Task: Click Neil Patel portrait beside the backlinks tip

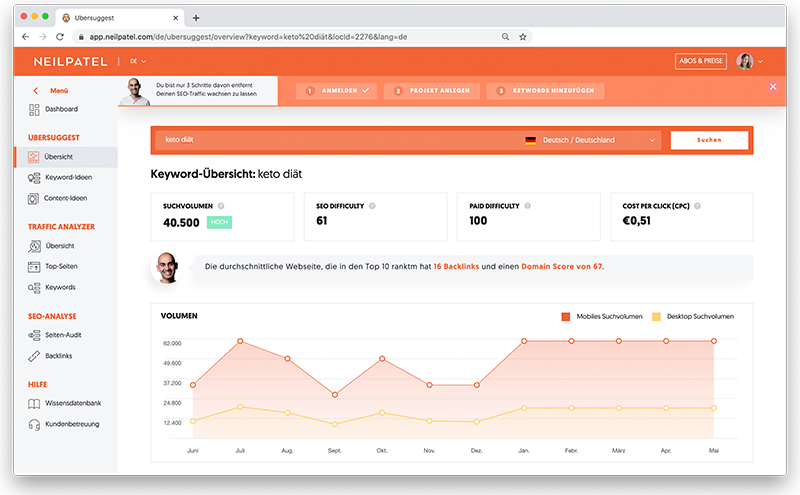Action: point(167,267)
